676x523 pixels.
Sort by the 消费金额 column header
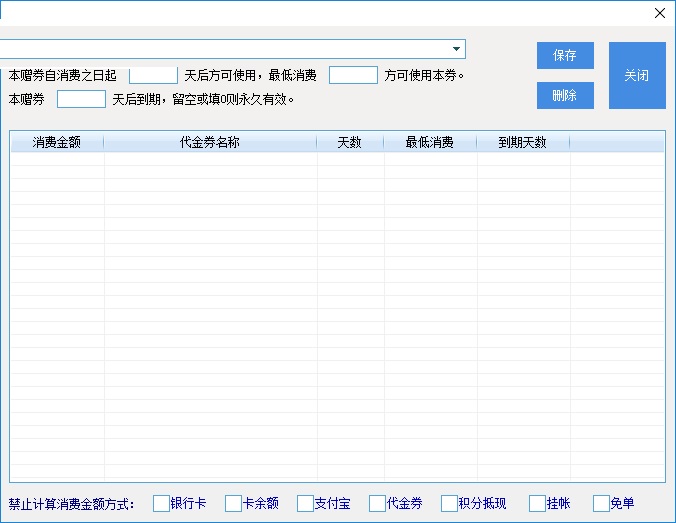click(x=57, y=142)
